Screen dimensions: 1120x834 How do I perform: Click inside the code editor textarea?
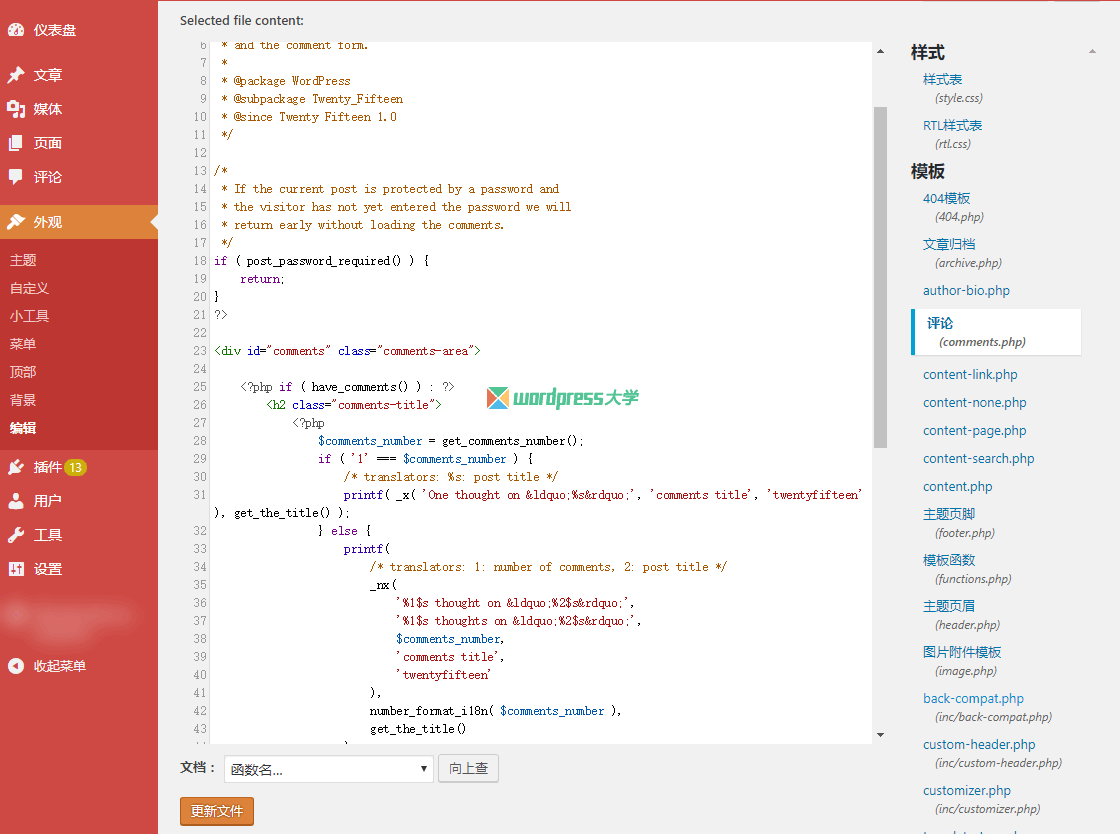539,393
